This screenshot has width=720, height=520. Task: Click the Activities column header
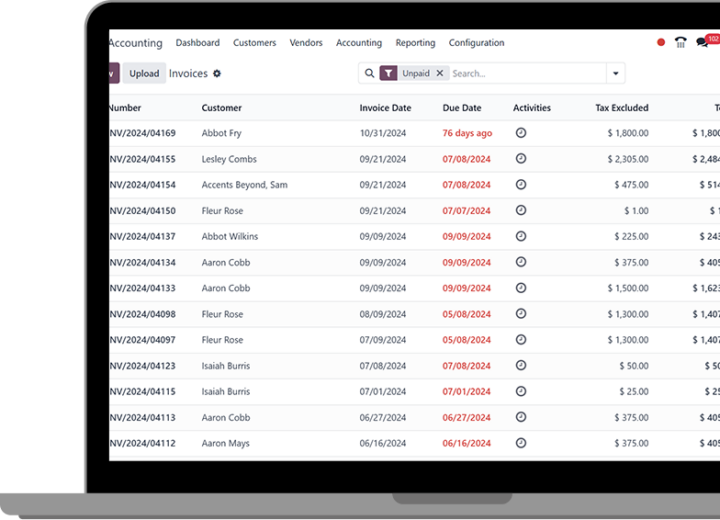click(532, 108)
